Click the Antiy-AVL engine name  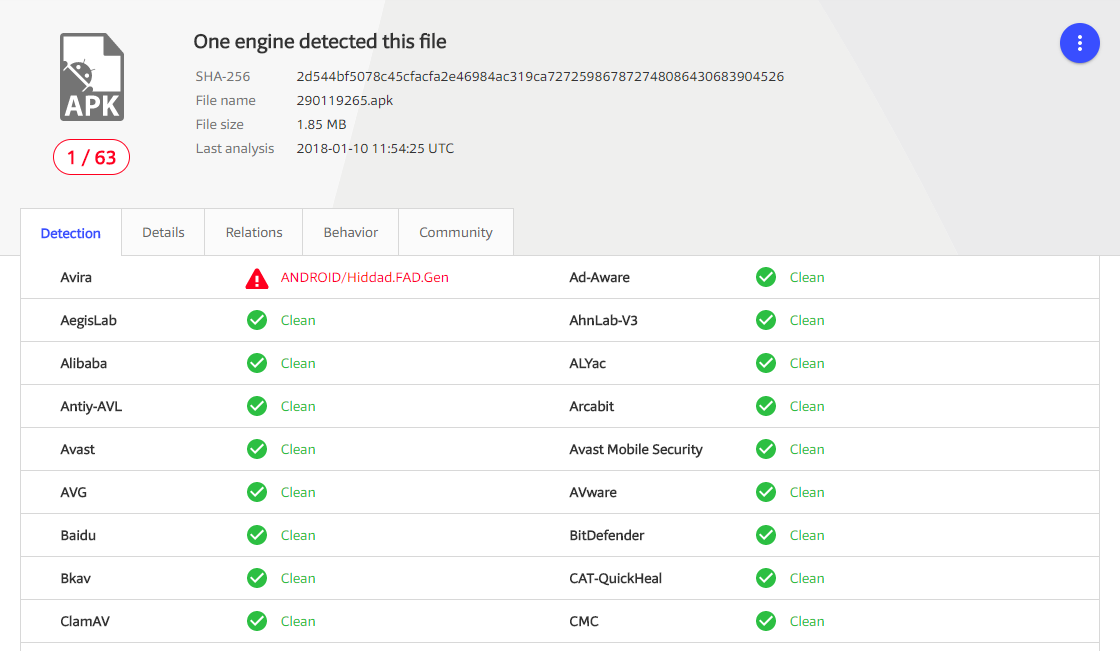[x=91, y=407]
